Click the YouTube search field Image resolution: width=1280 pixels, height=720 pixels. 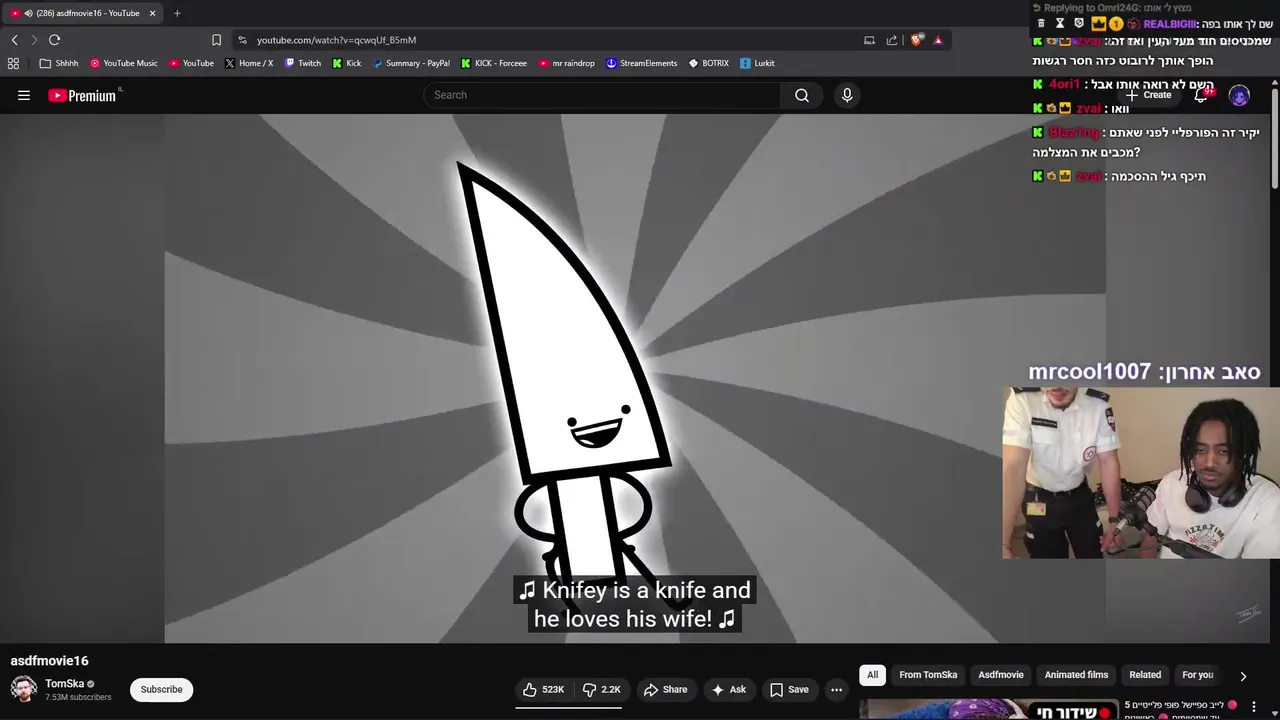602,95
